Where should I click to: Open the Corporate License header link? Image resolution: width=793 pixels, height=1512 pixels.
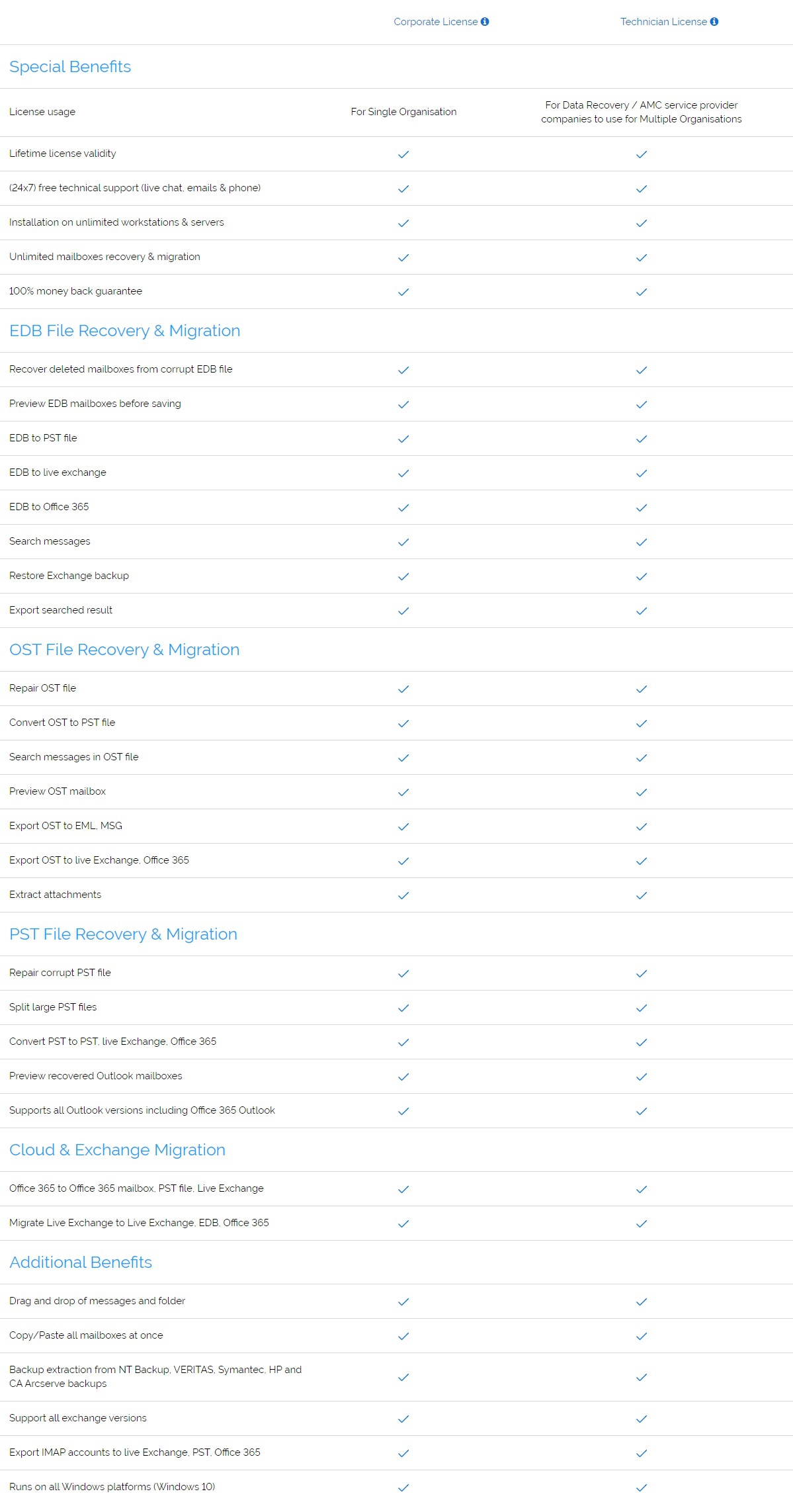click(435, 22)
